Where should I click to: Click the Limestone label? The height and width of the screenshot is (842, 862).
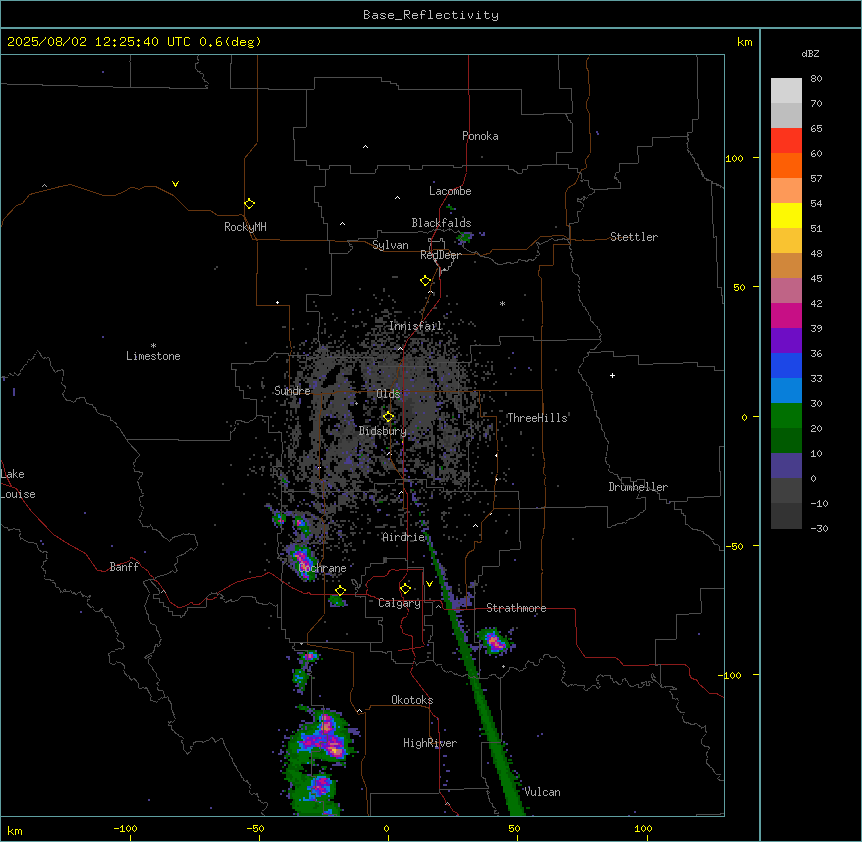pos(153,356)
